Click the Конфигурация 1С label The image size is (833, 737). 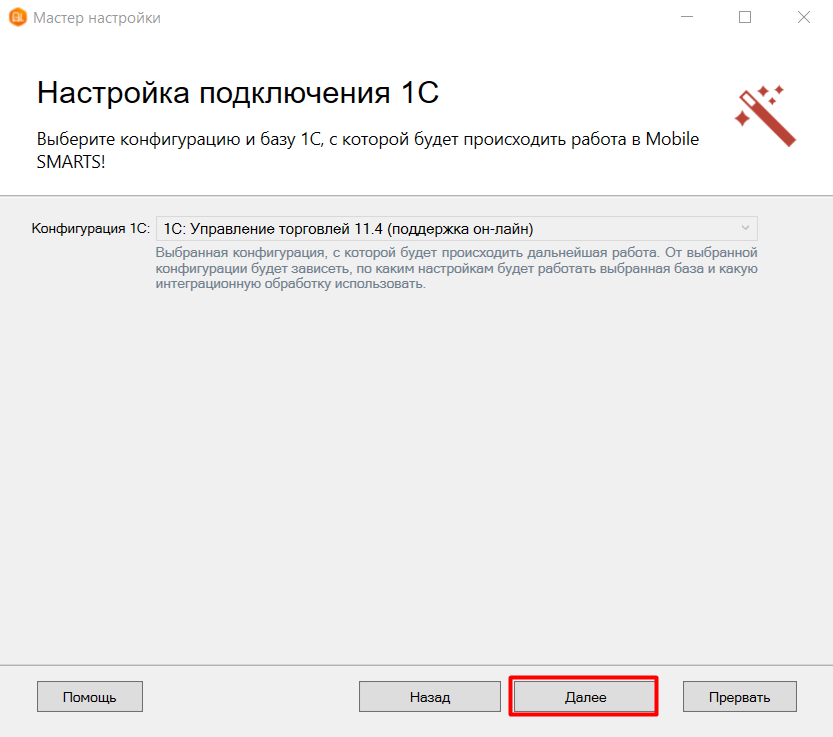[91, 228]
